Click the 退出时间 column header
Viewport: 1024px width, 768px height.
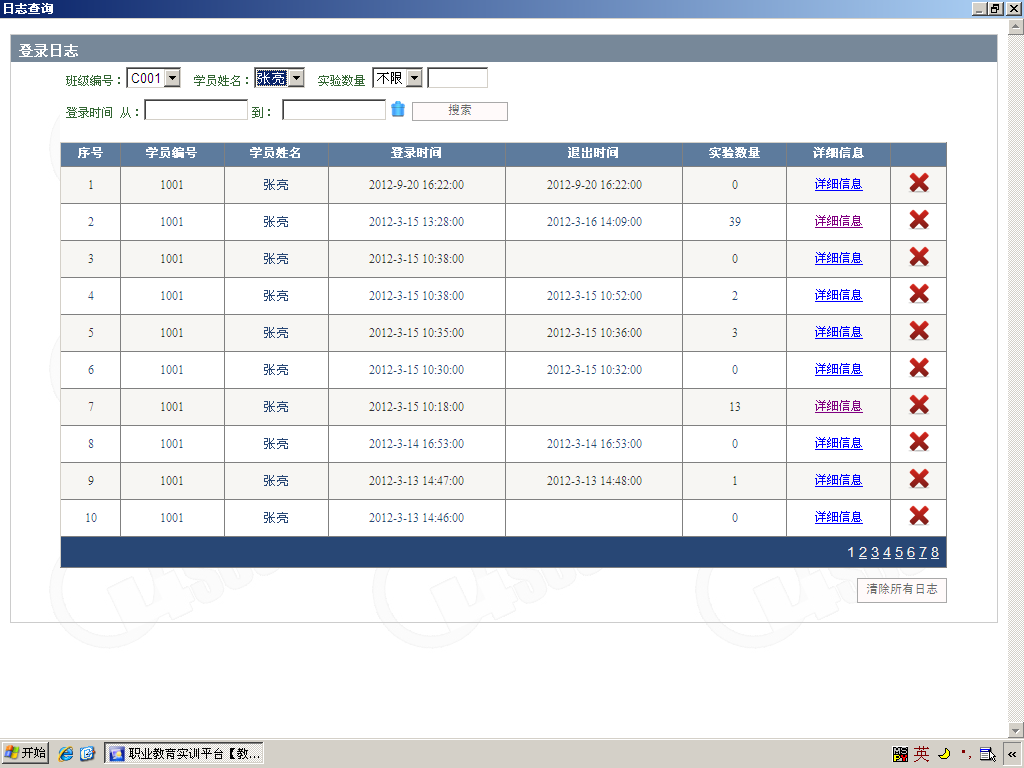(x=594, y=153)
